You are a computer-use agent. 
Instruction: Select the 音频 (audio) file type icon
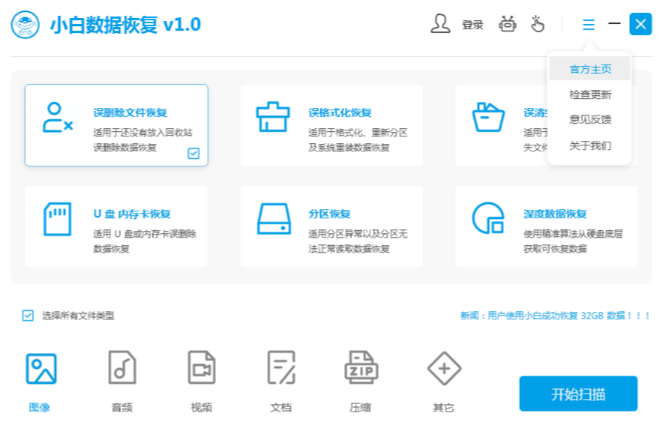[122, 371]
